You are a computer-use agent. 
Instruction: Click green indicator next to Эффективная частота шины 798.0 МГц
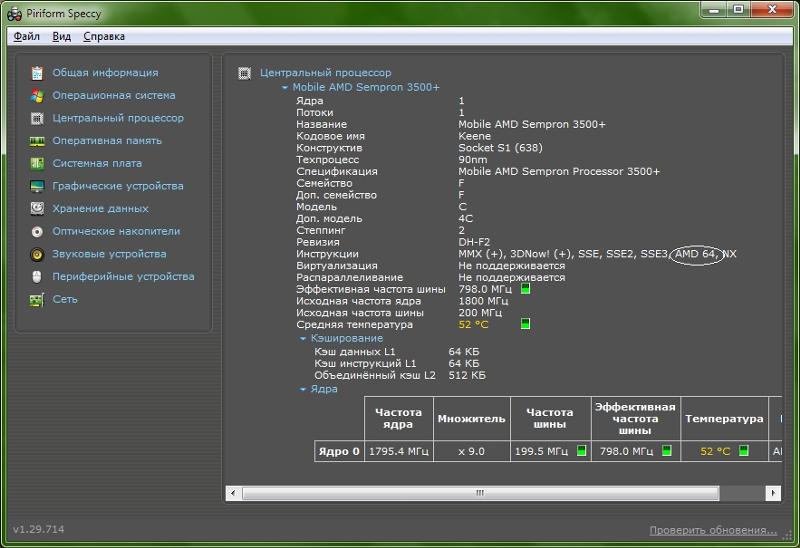click(526, 289)
